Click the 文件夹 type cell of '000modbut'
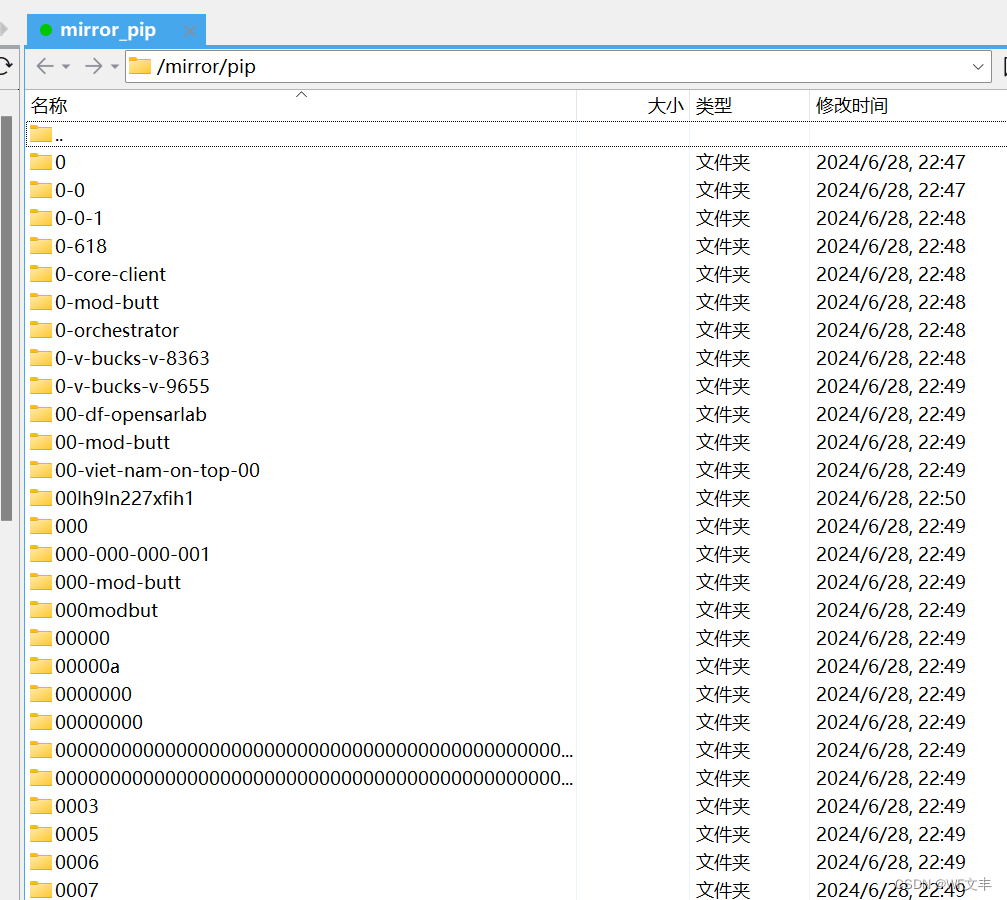 coord(723,610)
